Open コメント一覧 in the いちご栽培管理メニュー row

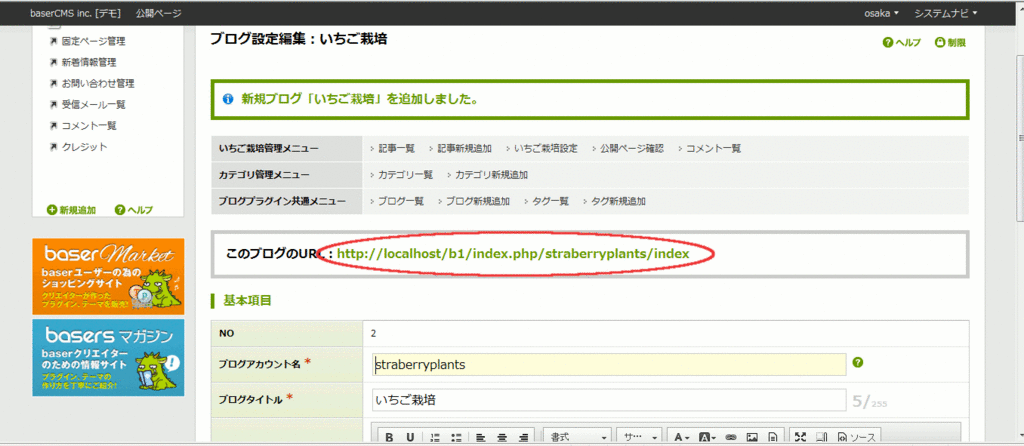[713, 149]
